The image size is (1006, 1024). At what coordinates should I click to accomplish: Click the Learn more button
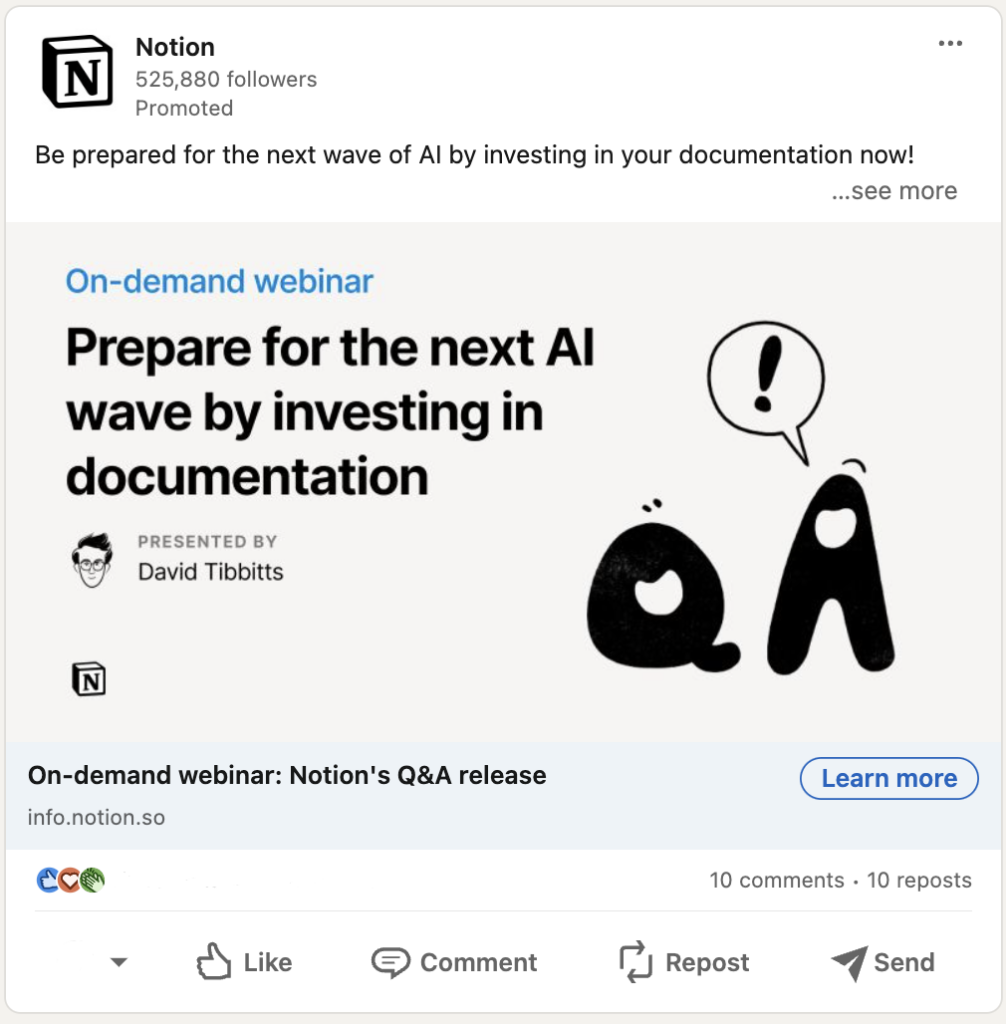tap(889, 778)
